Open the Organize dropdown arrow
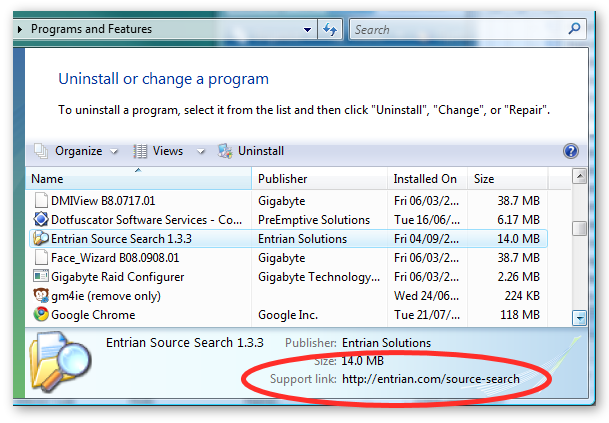Screen dimensions: 609x423 point(113,151)
